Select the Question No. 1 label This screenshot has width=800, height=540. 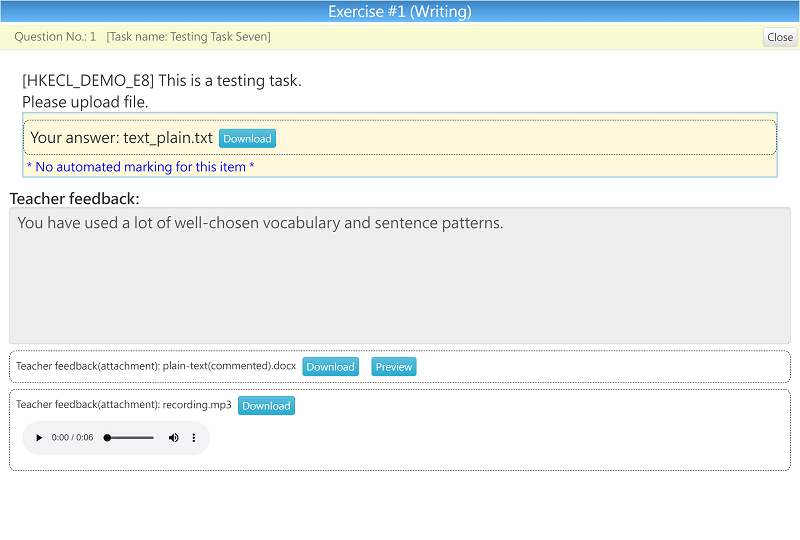(55, 37)
